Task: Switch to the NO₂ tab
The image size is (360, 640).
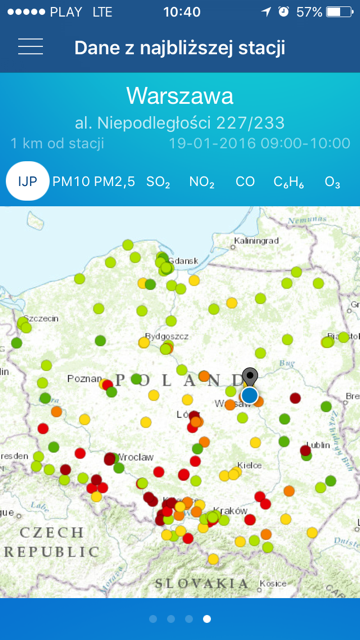Action: pos(202,182)
